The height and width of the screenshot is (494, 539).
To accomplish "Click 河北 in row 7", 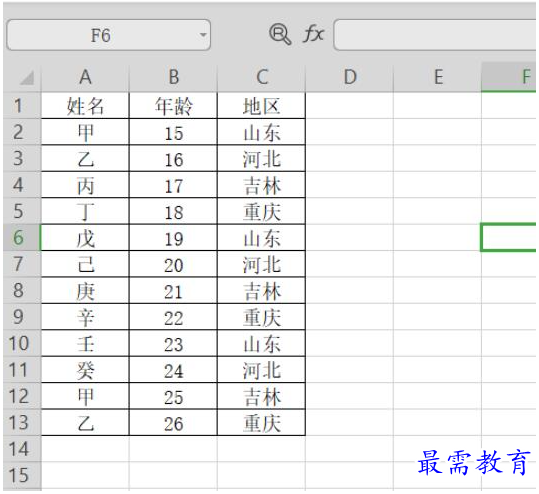I will click(x=262, y=264).
